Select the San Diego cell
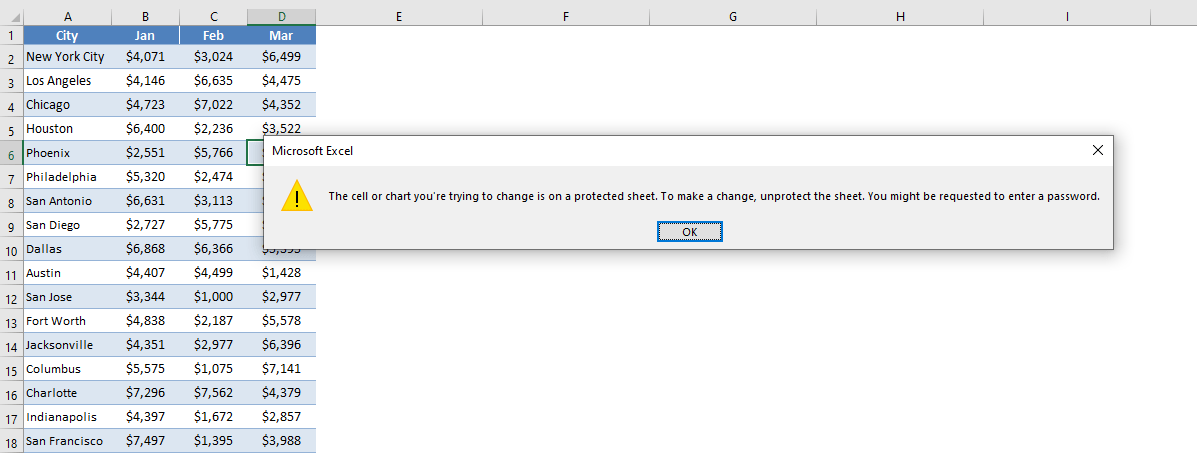 (x=67, y=225)
